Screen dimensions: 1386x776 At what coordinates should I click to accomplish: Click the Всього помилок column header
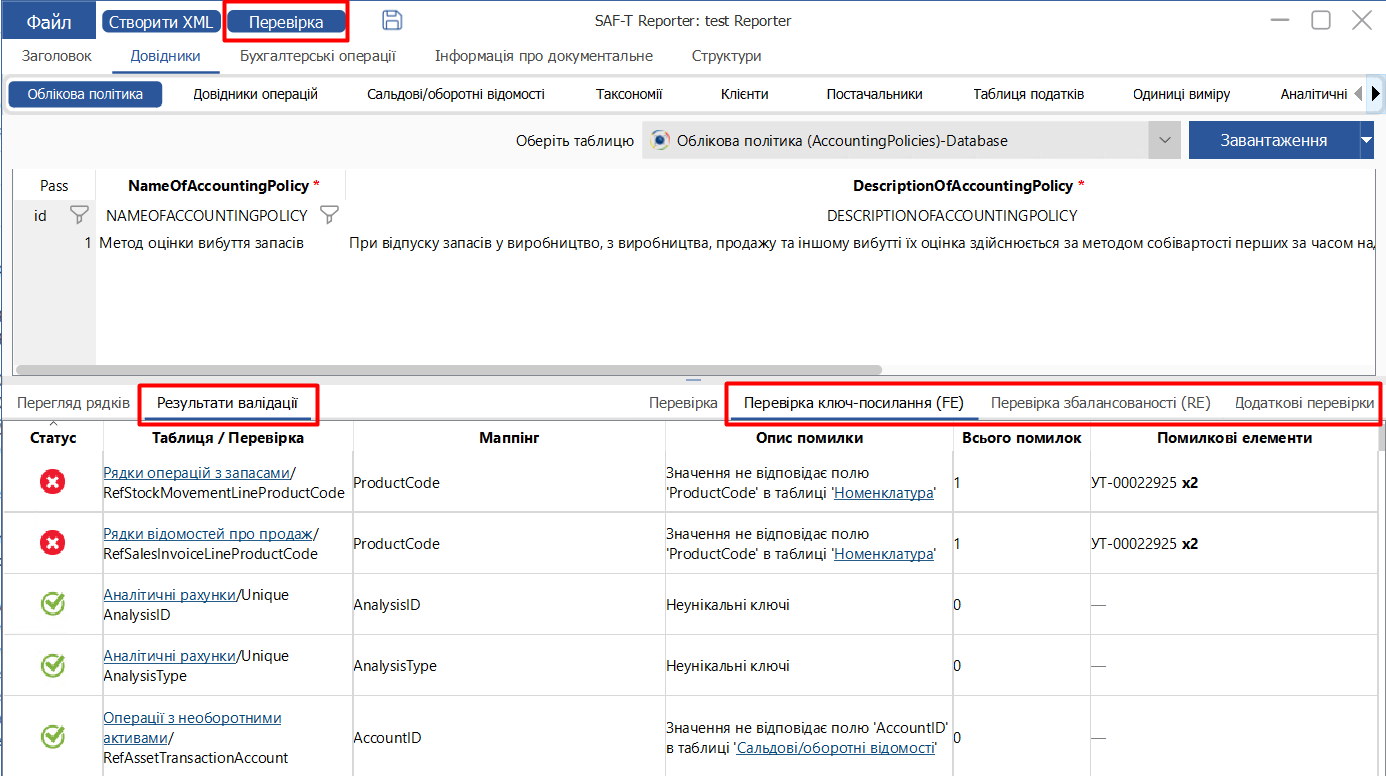tap(1021, 438)
